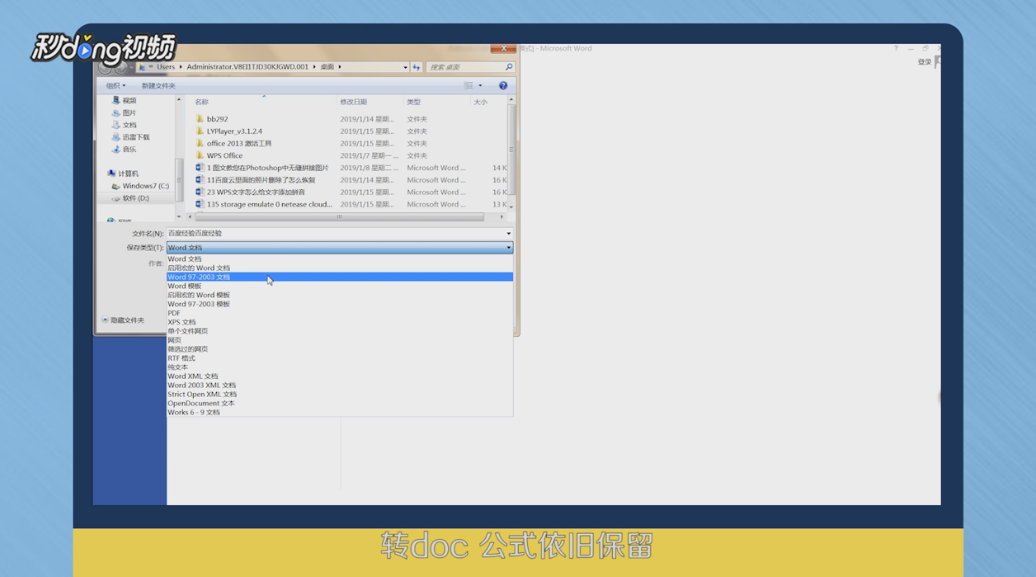Viewport: 1036px width, 577px height.
Task: Click the bb292 folder icon
Action: coord(200,119)
